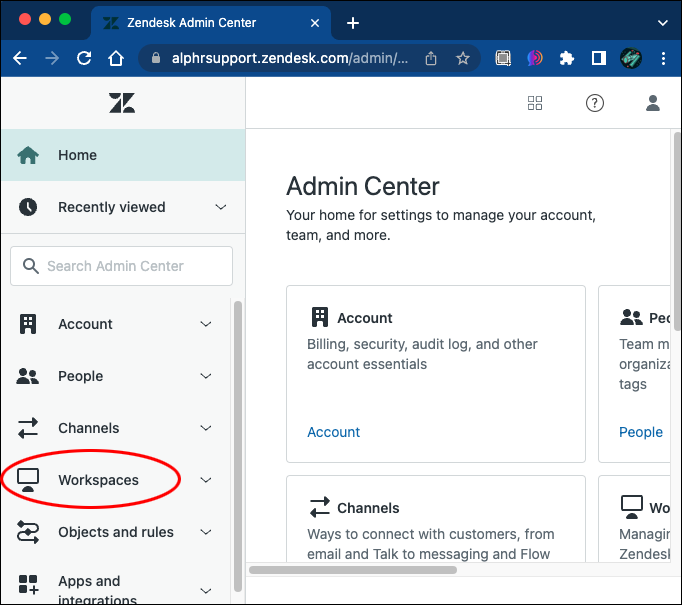Click the Apps and integrations icon
This screenshot has width=682, height=605.
pos(28,584)
